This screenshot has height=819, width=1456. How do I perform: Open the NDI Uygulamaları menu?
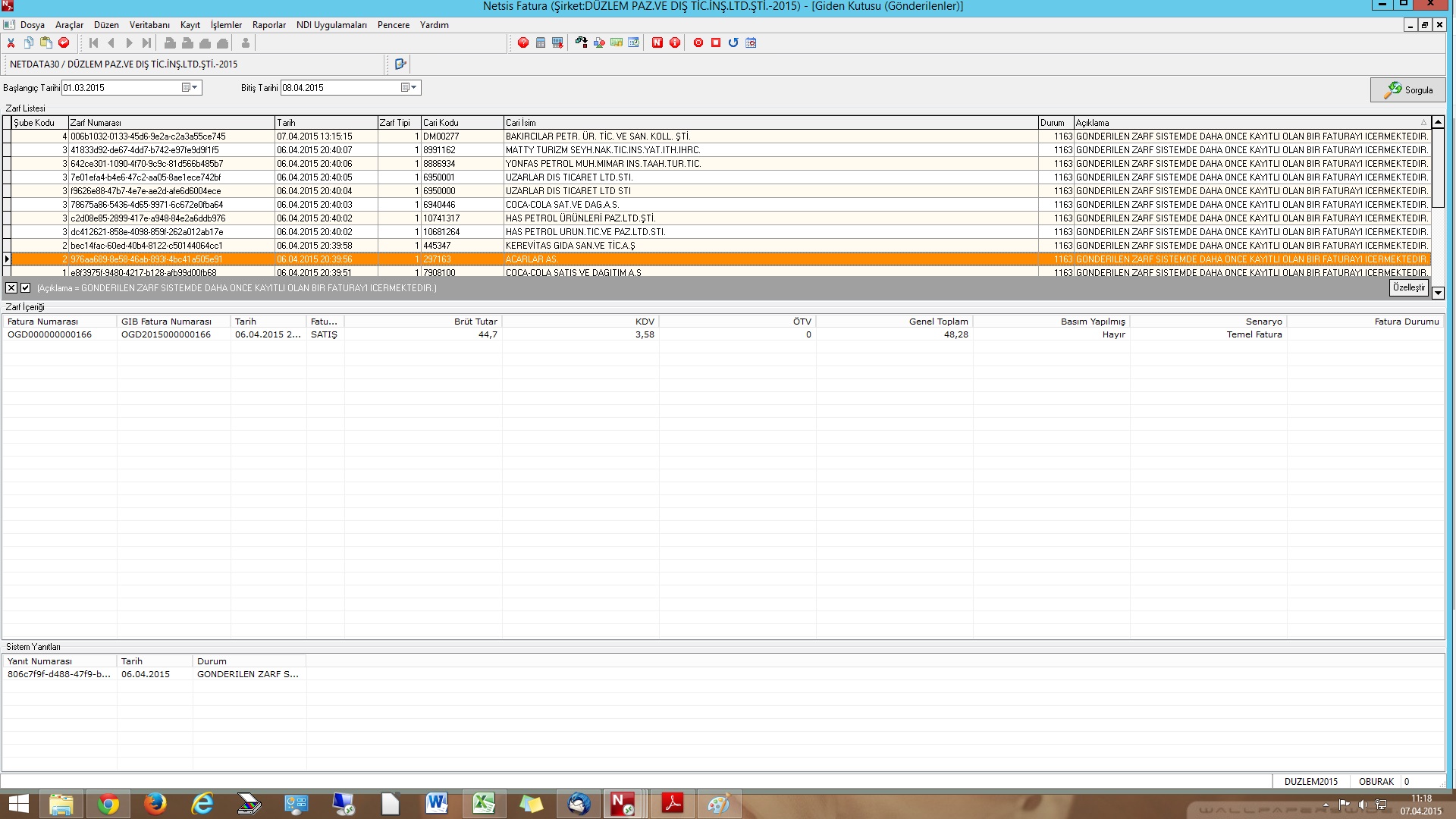(x=331, y=25)
